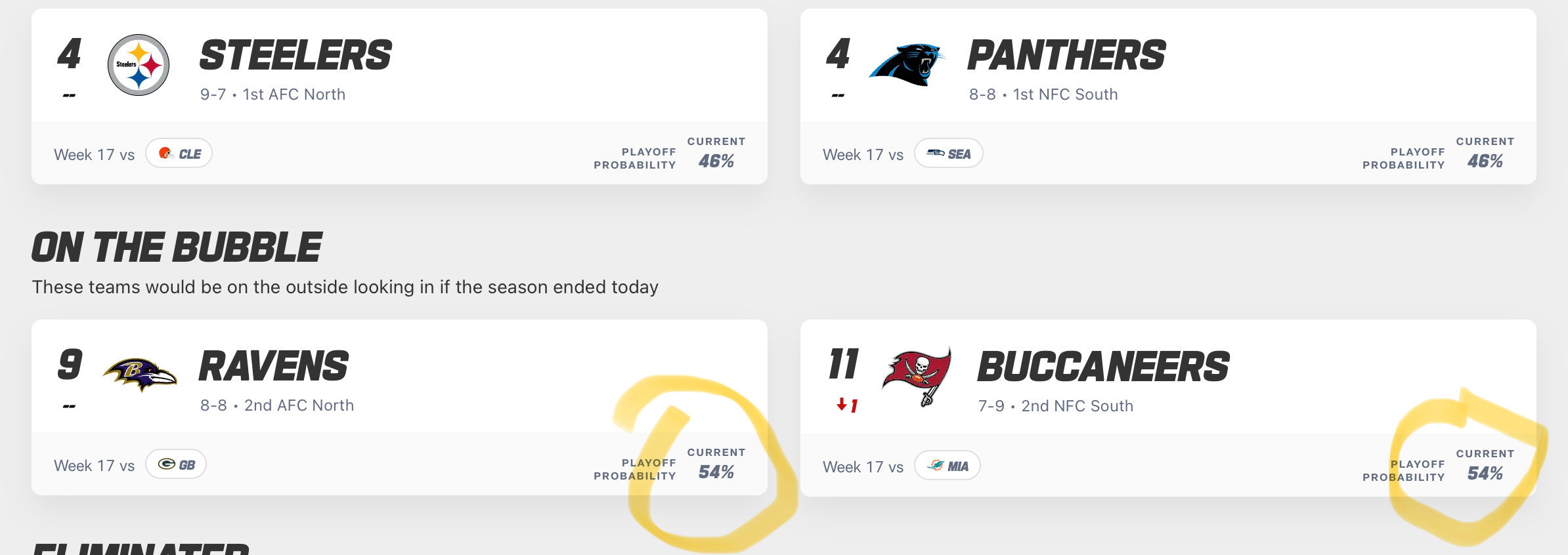Click the ON THE BUBBLE heading
The width and height of the screenshot is (1568, 555).
tap(177, 248)
